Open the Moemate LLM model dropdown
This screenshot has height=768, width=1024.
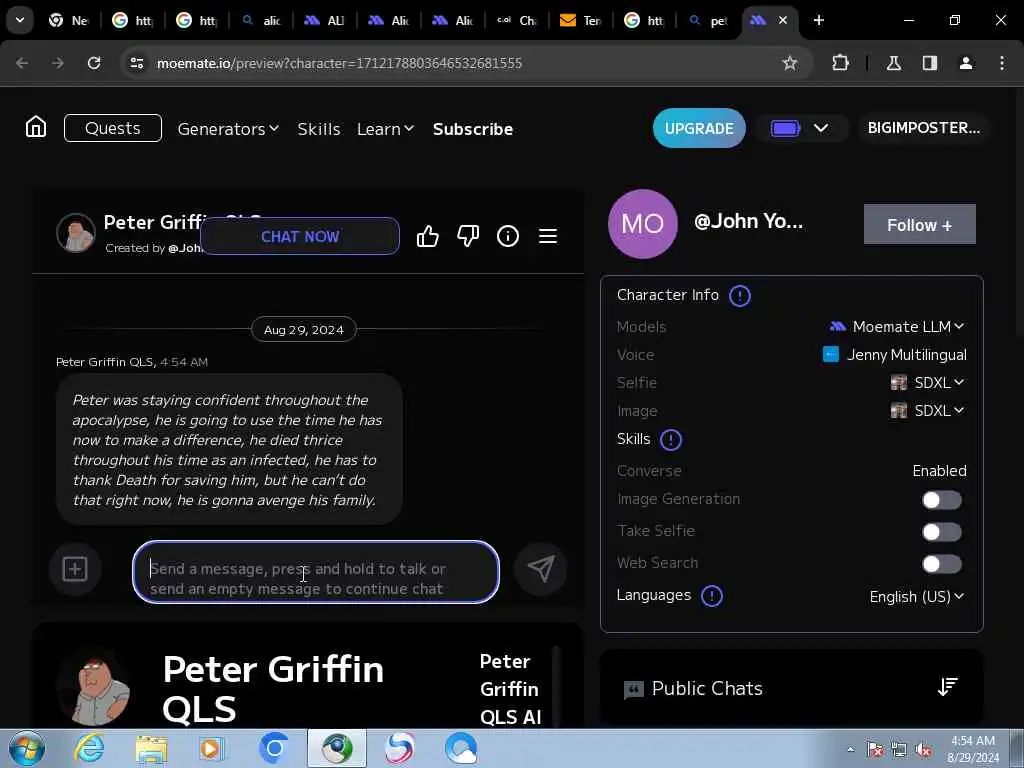click(x=896, y=327)
